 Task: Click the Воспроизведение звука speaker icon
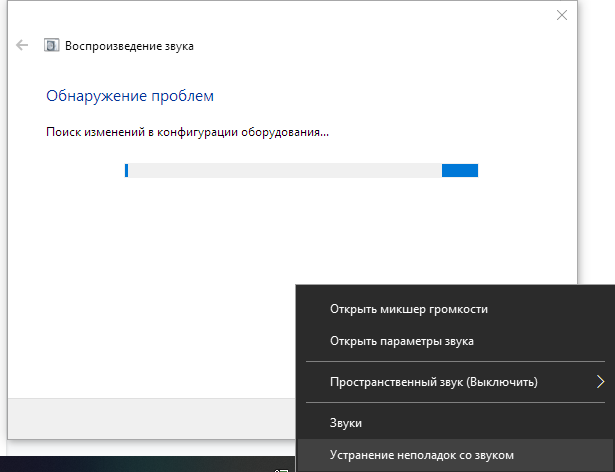click(51, 46)
